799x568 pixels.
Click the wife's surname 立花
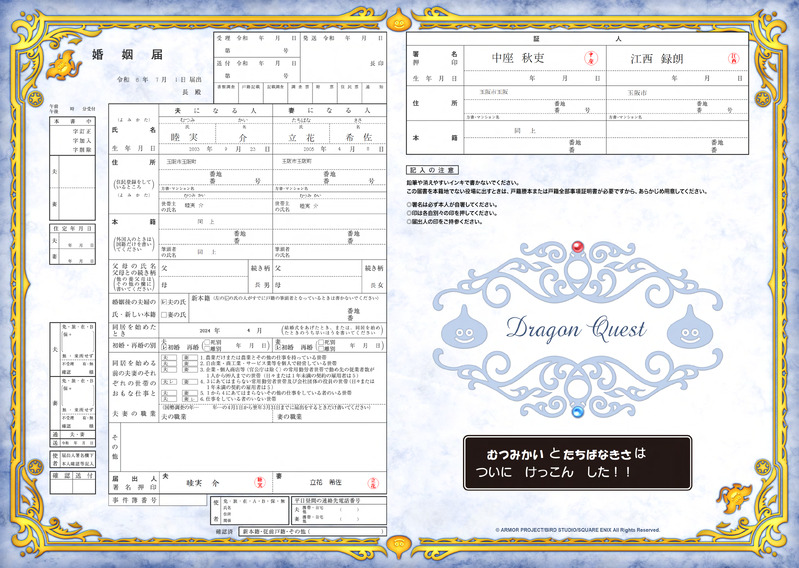pyautogui.click(x=301, y=137)
